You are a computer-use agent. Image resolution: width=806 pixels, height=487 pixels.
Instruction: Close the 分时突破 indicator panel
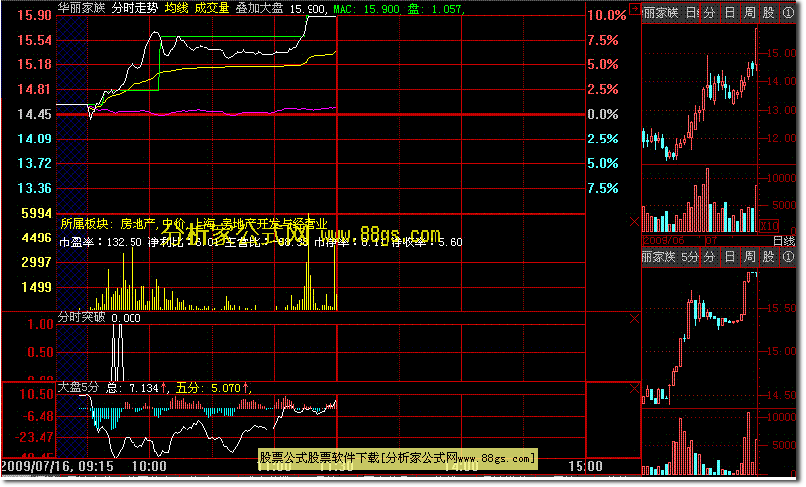(x=634, y=319)
